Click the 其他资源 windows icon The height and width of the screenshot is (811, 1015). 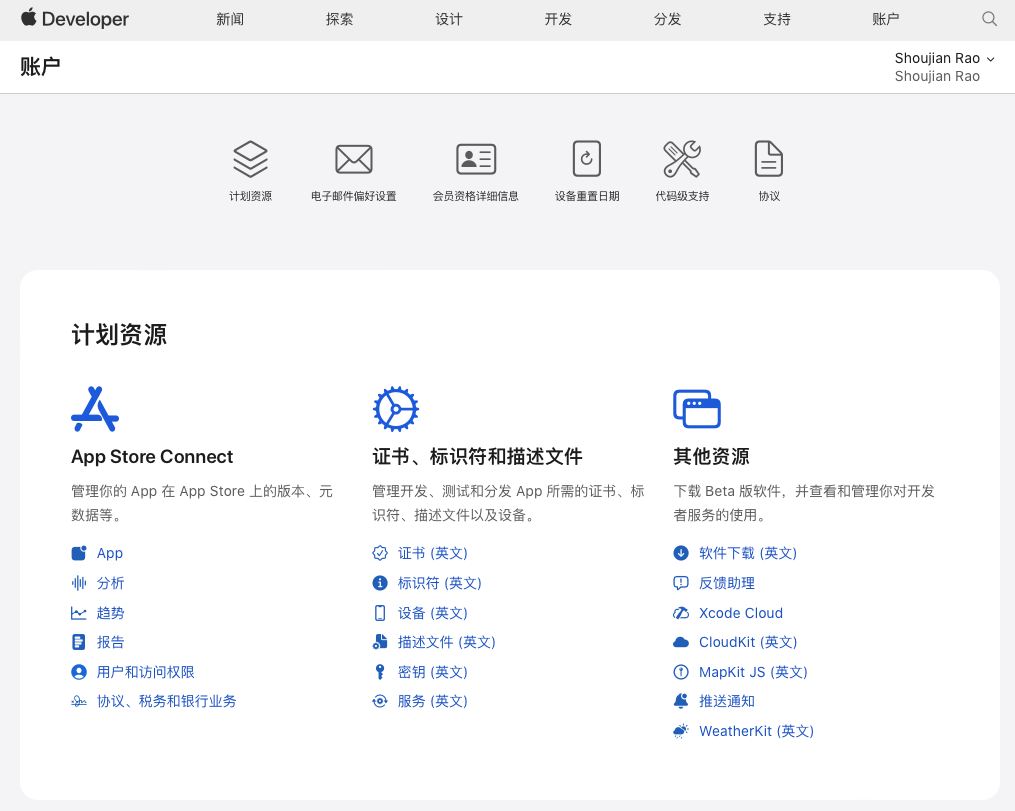click(697, 408)
